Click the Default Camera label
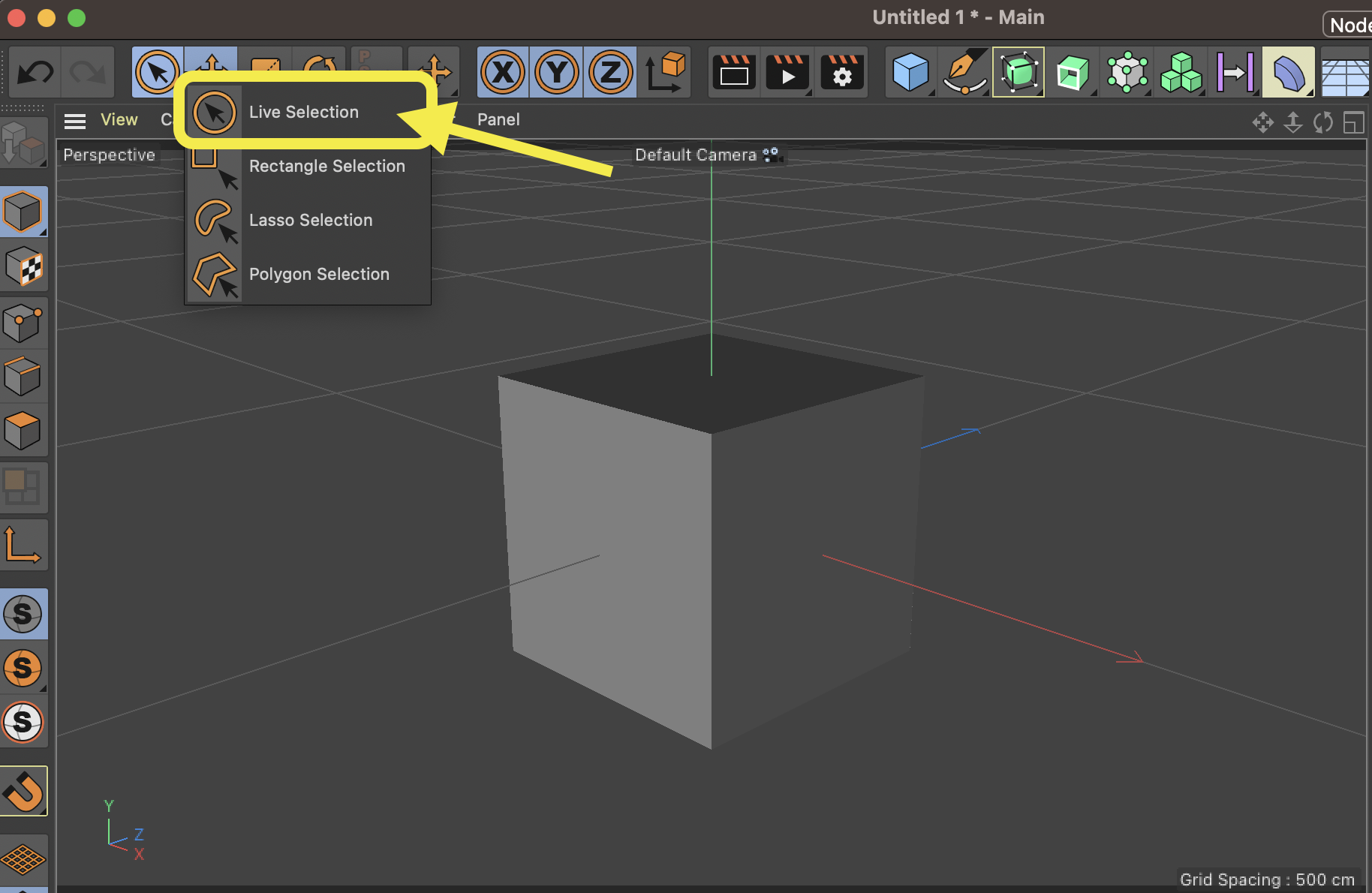Viewport: 1372px width, 893px height. click(x=696, y=155)
